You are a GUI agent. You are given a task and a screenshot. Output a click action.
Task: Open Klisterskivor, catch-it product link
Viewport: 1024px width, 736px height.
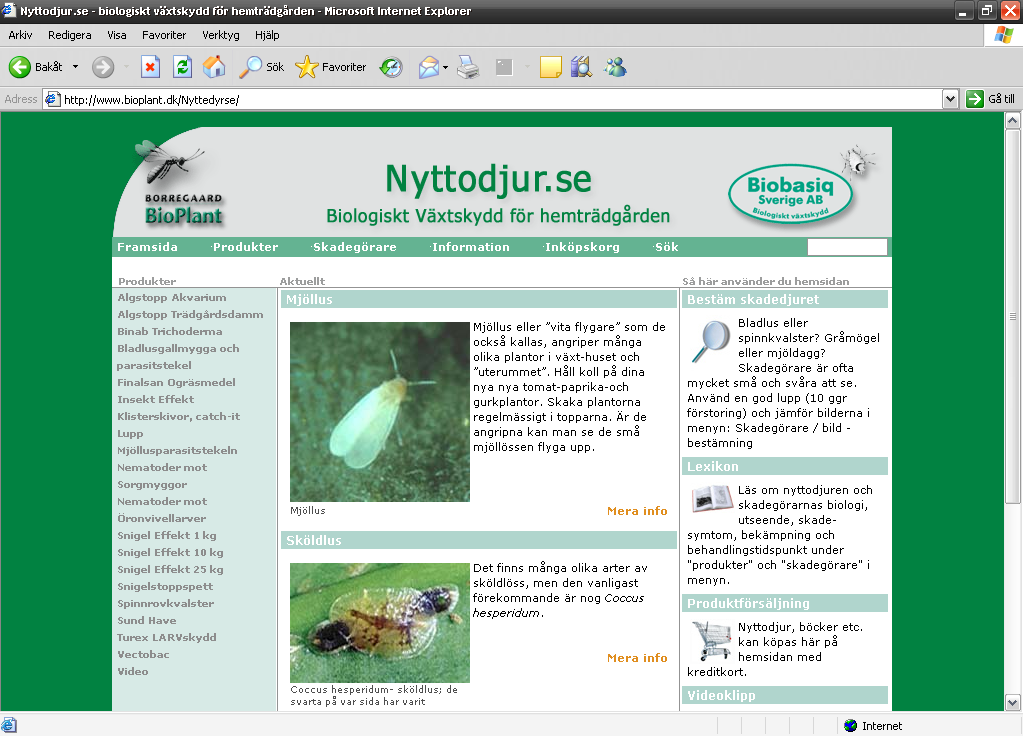click(x=178, y=416)
